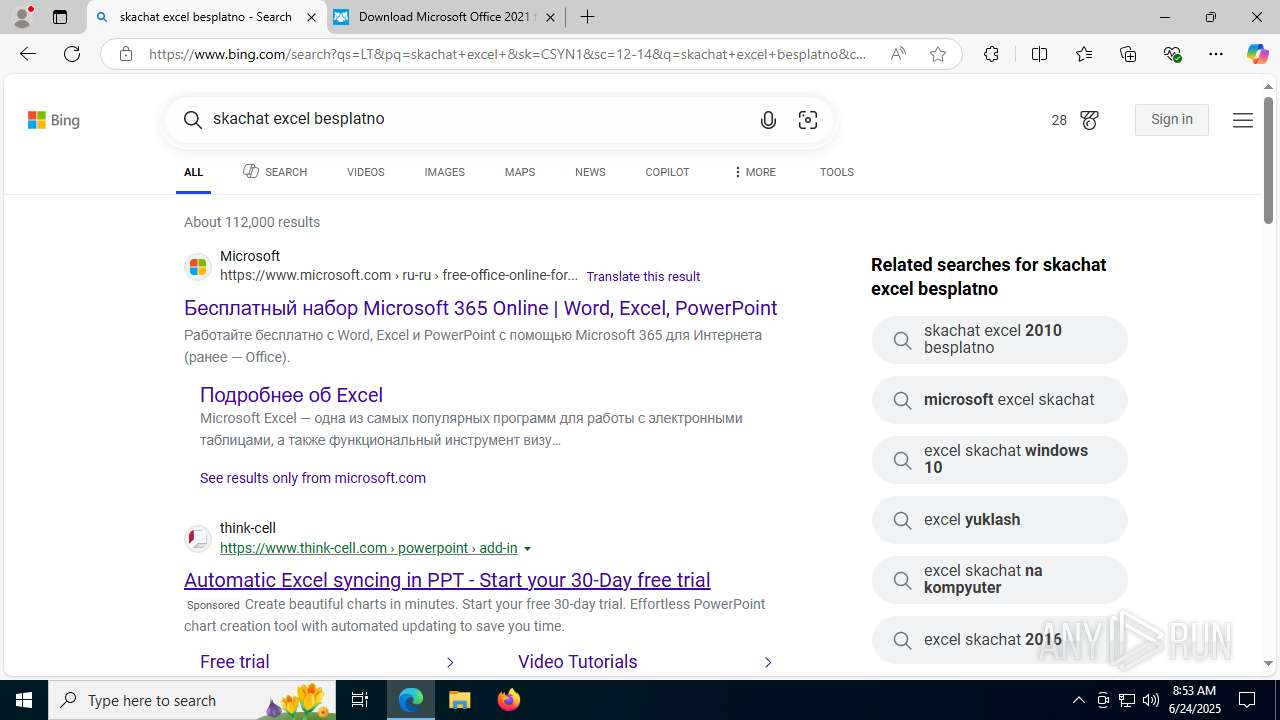
Task: Click the page vertical scrollbar thumb
Action: point(1268,160)
